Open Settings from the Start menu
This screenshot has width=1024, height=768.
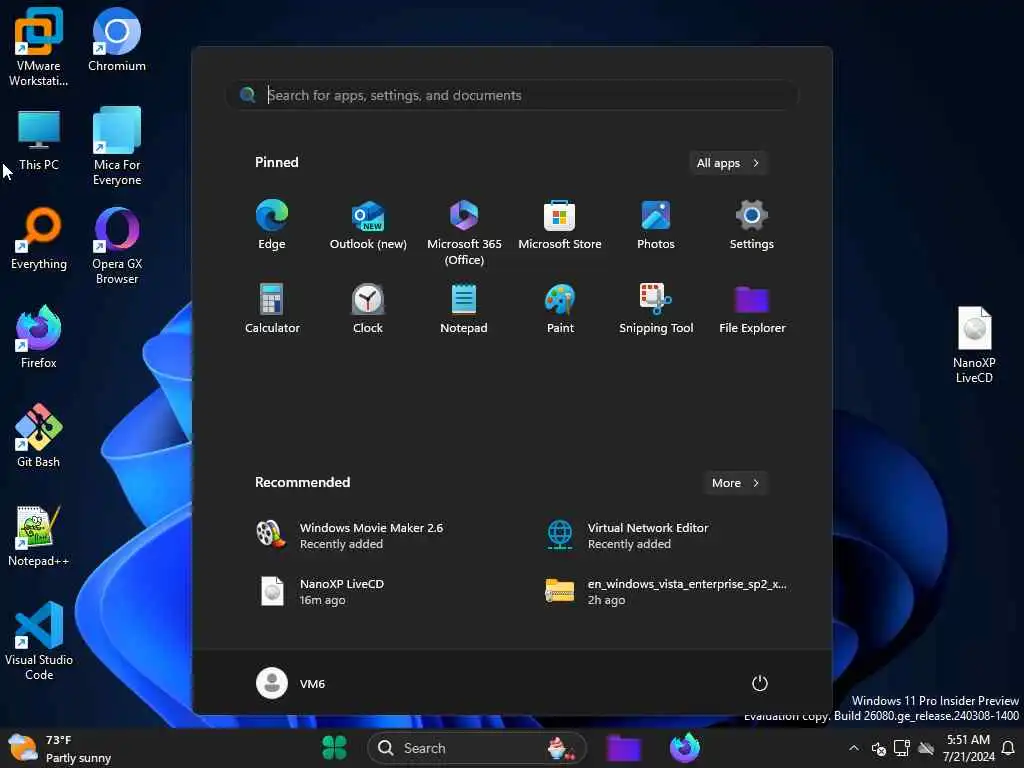[x=752, y=225]
